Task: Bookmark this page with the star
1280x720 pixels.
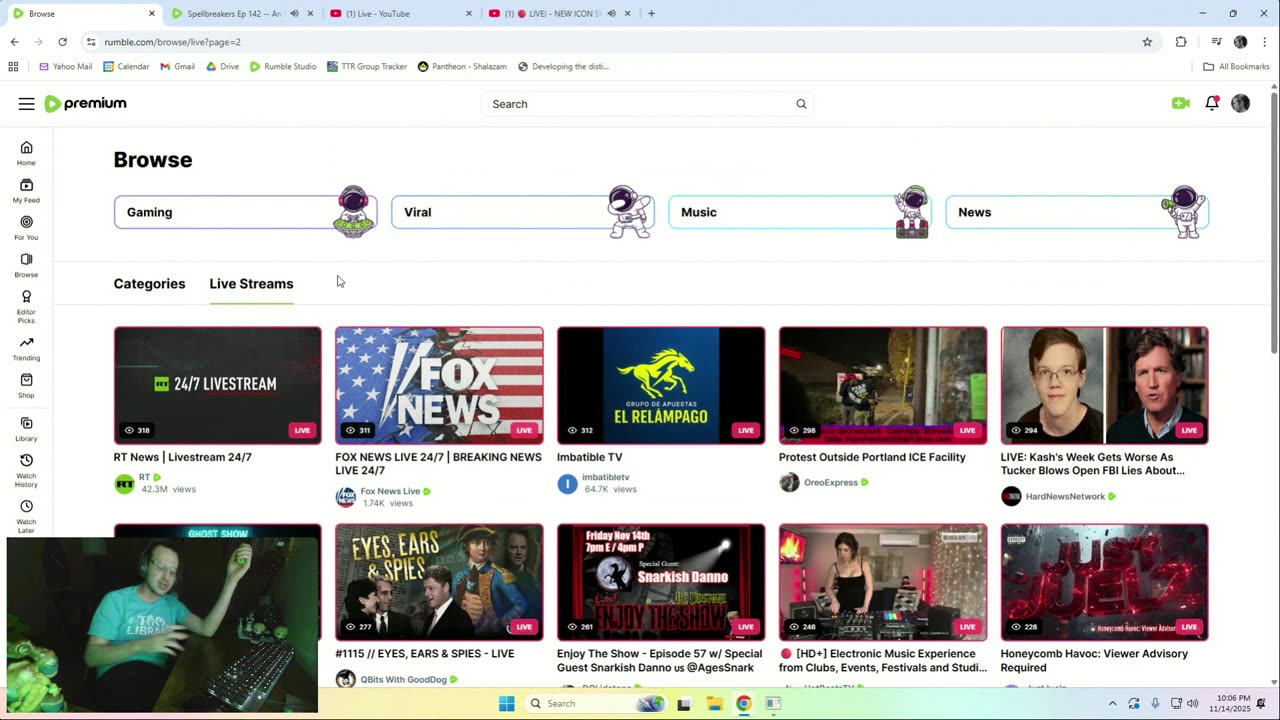Action: point(1147,42)
